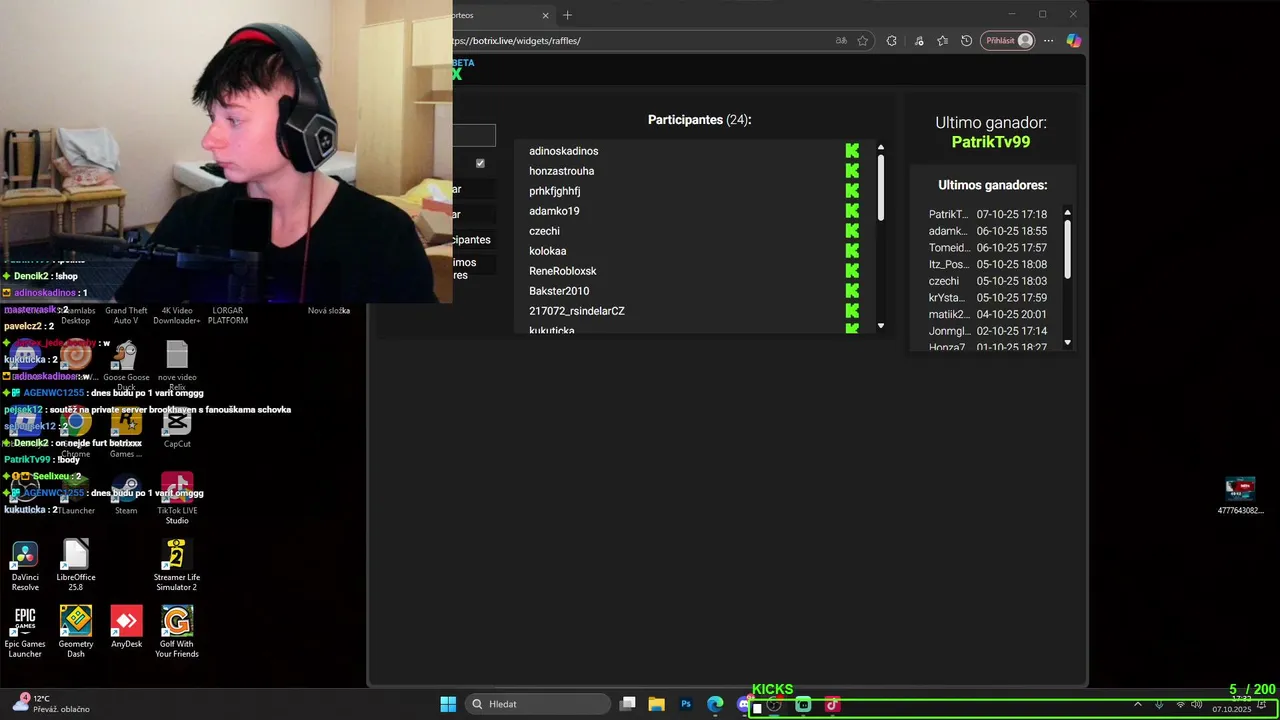Select participant ReneRobloxsk in the list
The width and height of the screenshot is (1280, 720).
(x=562, y=271)
